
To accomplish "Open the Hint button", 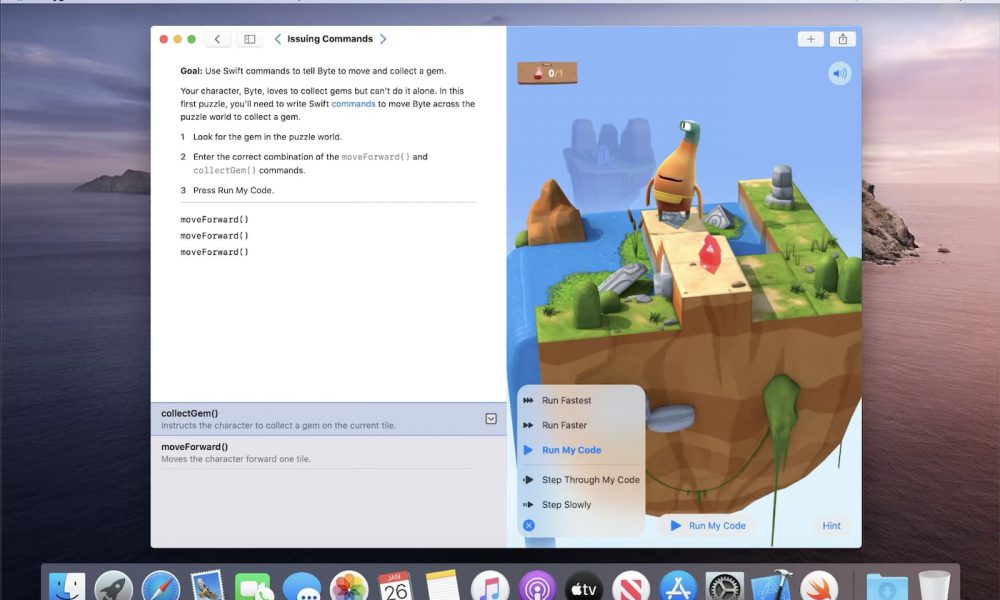I will pos(831,526).
